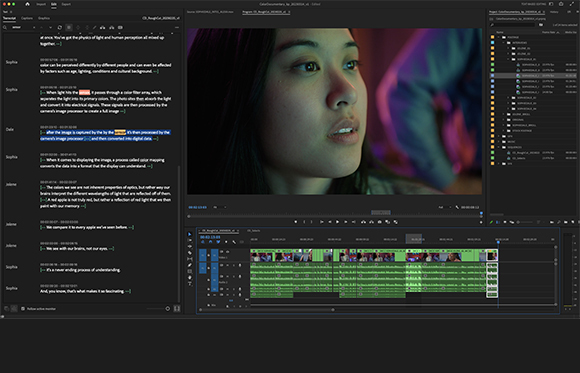
Task: Select the Razor tool
Action: point(190,253)
